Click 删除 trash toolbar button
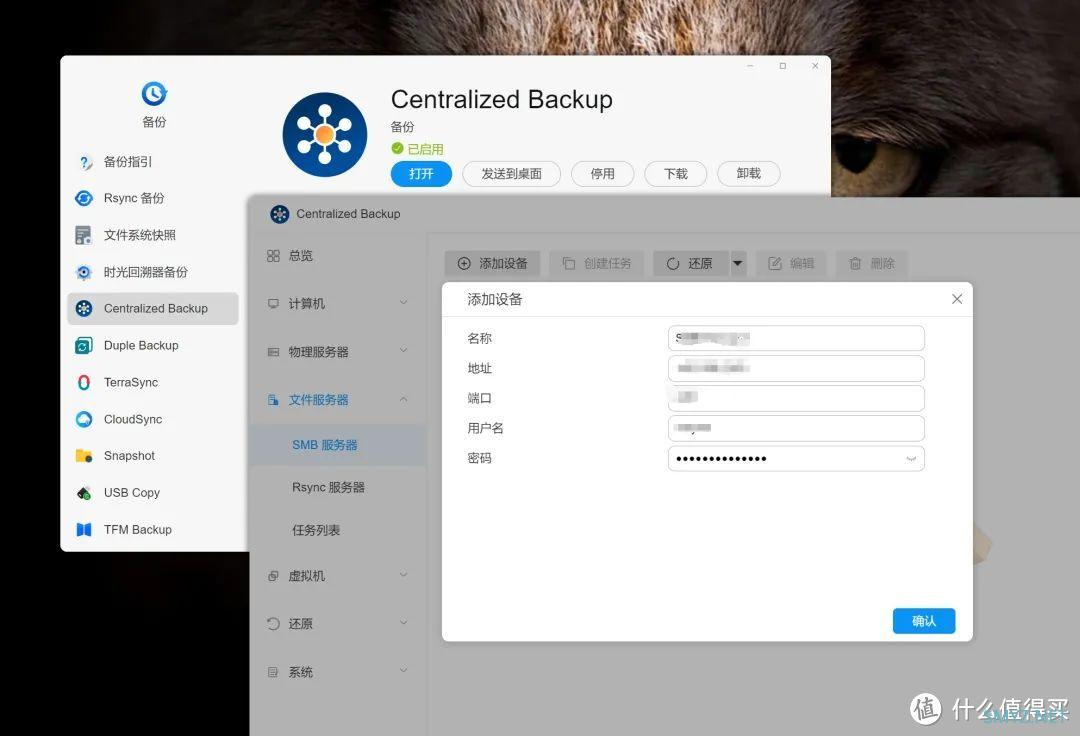 [872, 264]
